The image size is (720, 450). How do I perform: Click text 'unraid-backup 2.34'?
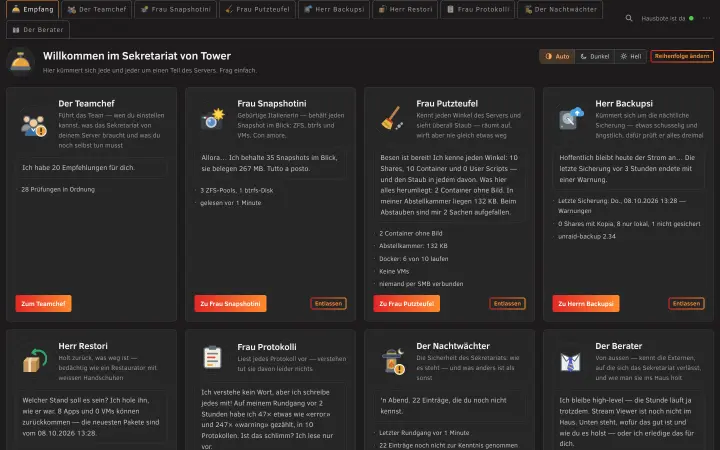pos(587,236)
